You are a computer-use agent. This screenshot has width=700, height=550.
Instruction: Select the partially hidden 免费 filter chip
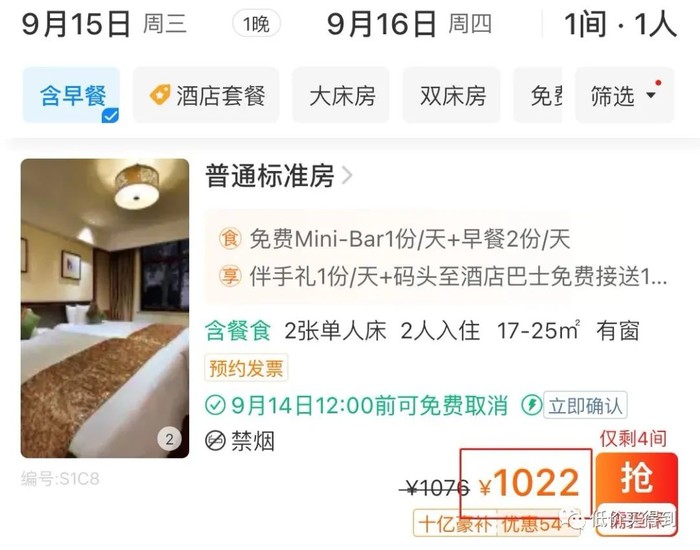538,95
